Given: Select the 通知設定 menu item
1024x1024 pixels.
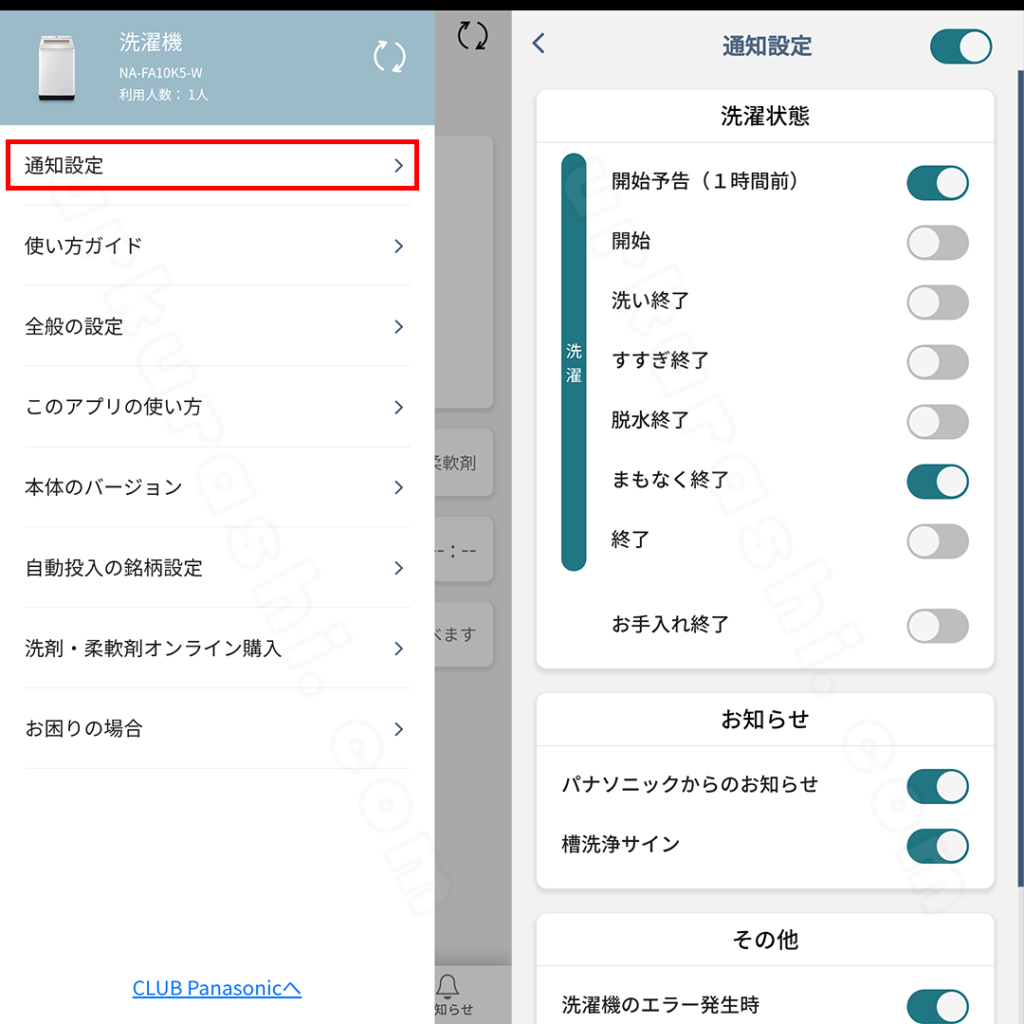Looking at the screenshot, I should tap(212, 165).
